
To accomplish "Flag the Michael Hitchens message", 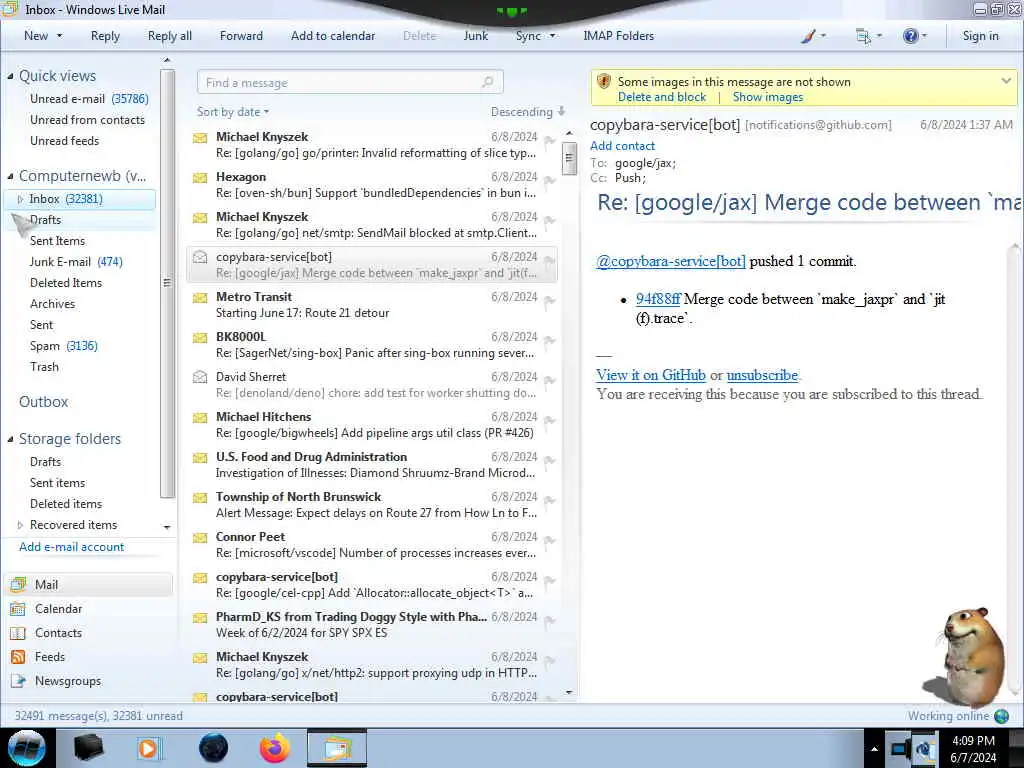I will click(549, 421).
